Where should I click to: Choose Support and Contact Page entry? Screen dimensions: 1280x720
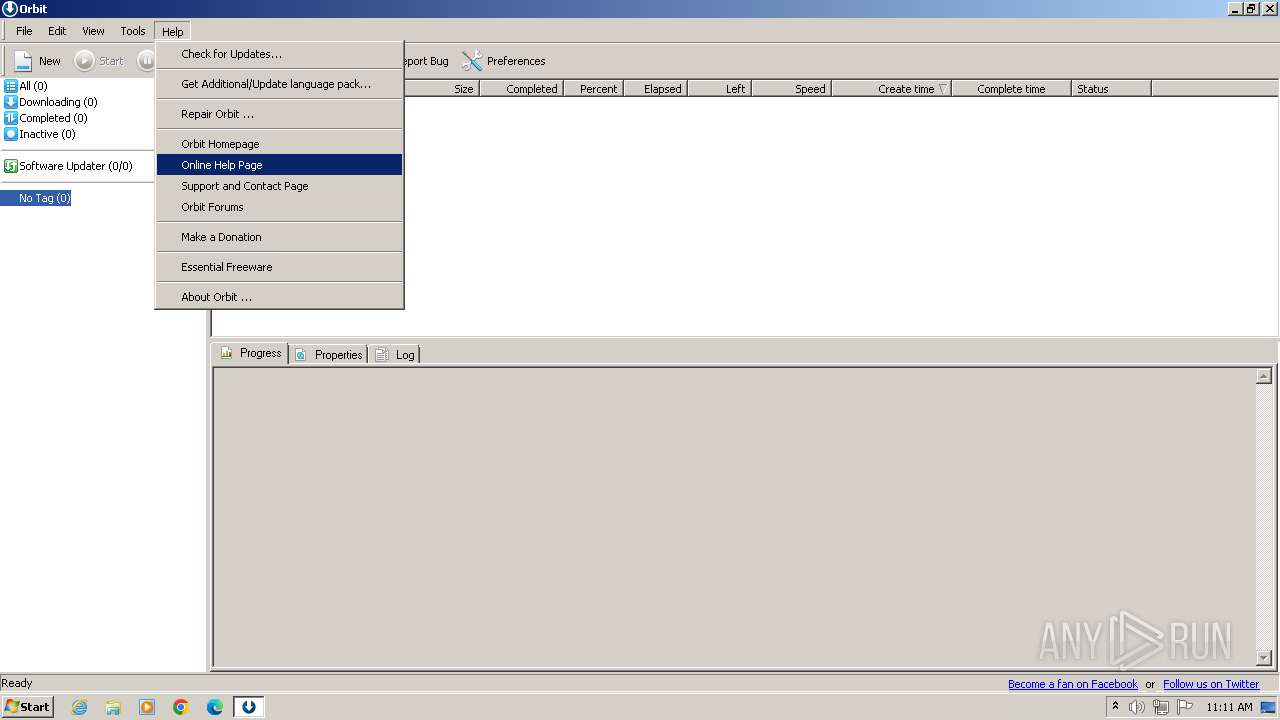tap(279, 186)
